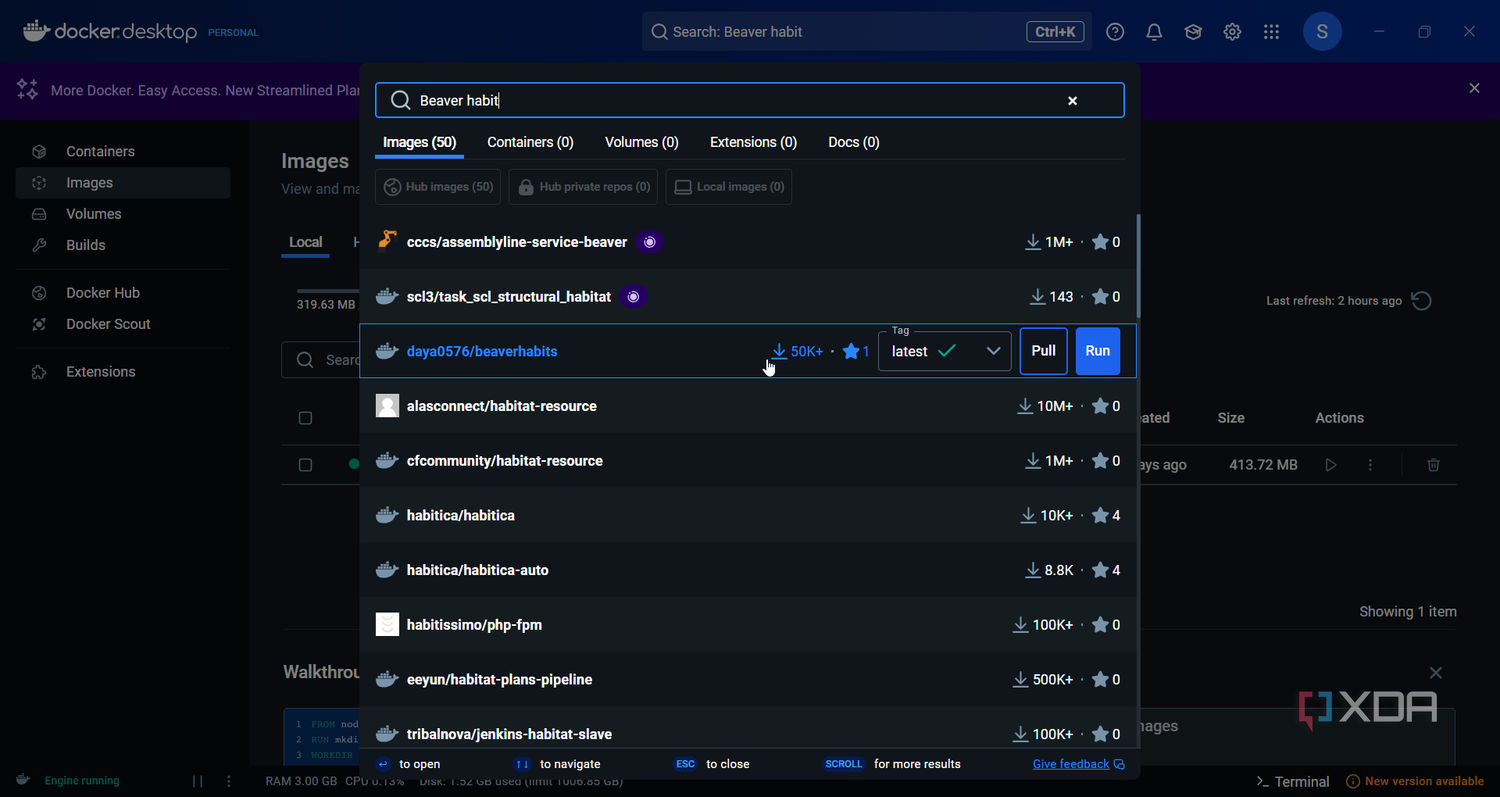Screen dimensions: 1500x797
Task: Toggle Hub private repos (0) filter
Action: (x=585, y=187)
